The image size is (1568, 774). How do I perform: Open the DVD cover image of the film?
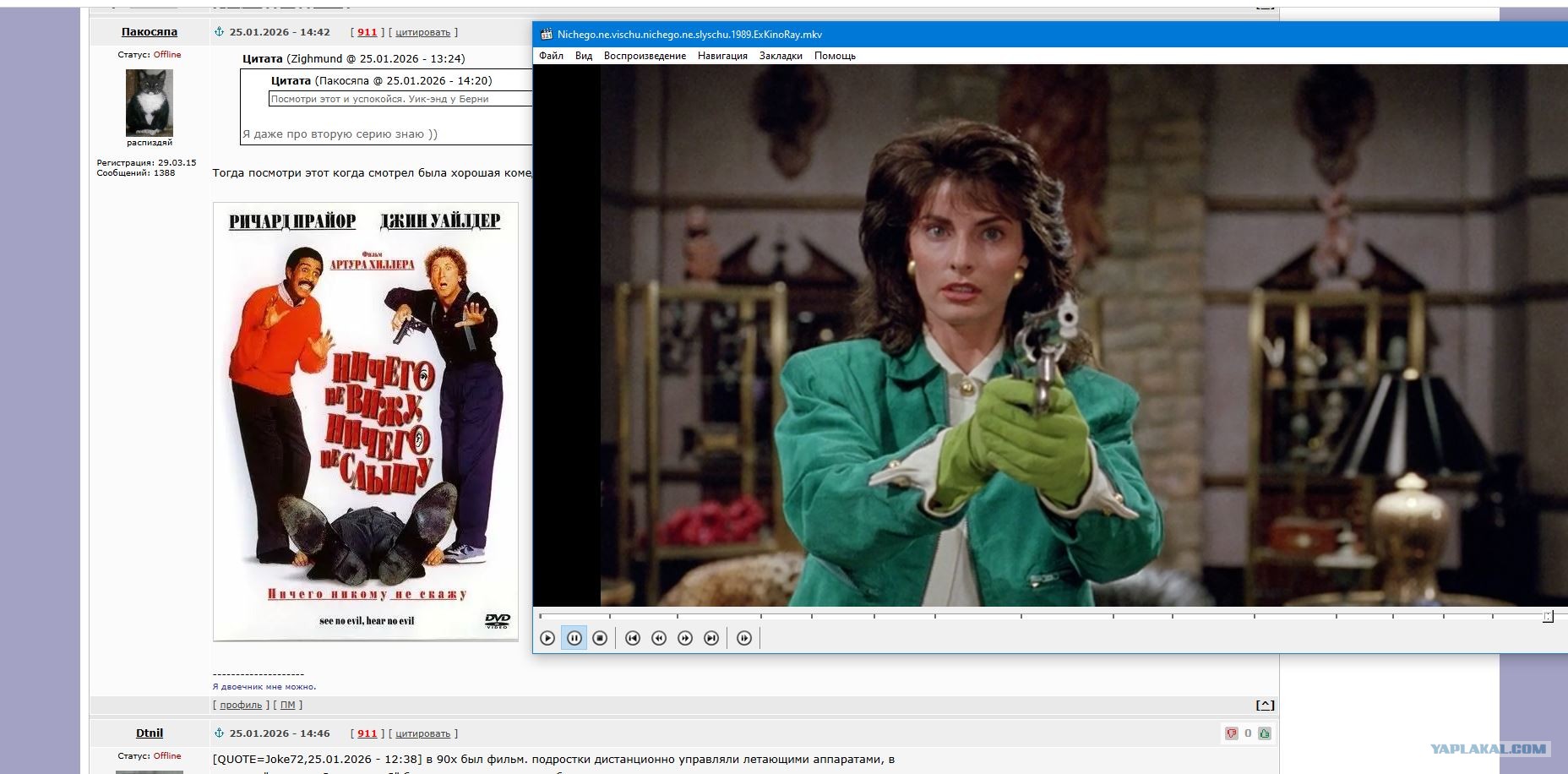pyautogui.click(x=366, y=422)
